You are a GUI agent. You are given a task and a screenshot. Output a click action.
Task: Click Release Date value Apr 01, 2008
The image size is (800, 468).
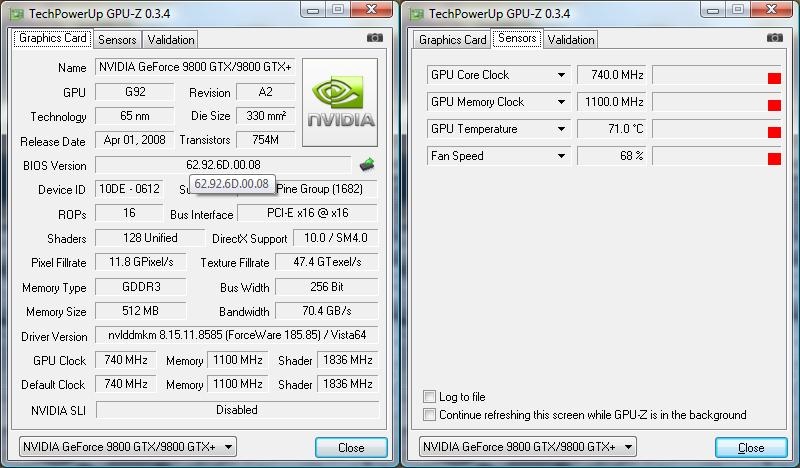click(x=135, y=140)
